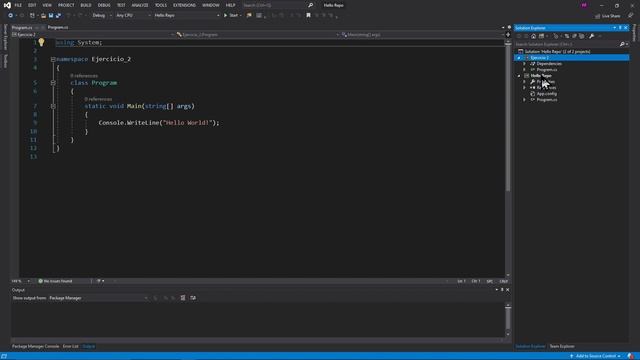This screenshot has height=360, width=640.
Task: Switch to Error List tab
Action: coord(70,347)
